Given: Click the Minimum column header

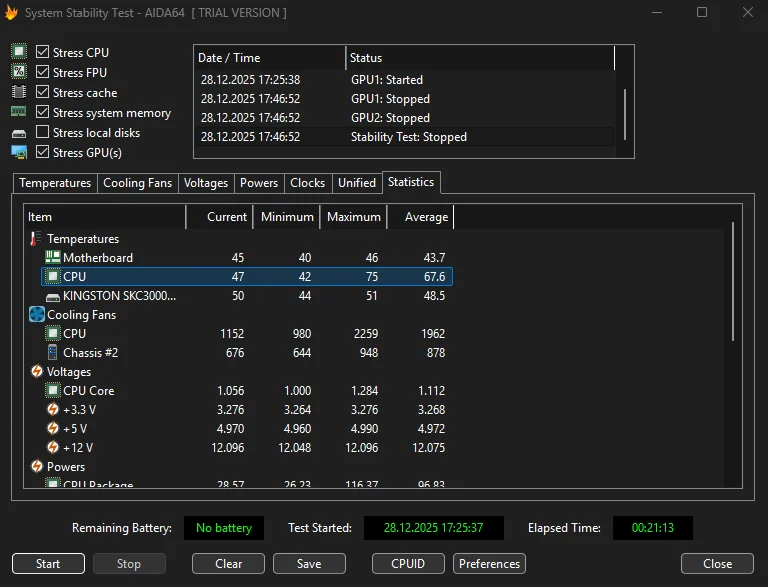Looking at the screenshot, I should (x=287, y=217).
